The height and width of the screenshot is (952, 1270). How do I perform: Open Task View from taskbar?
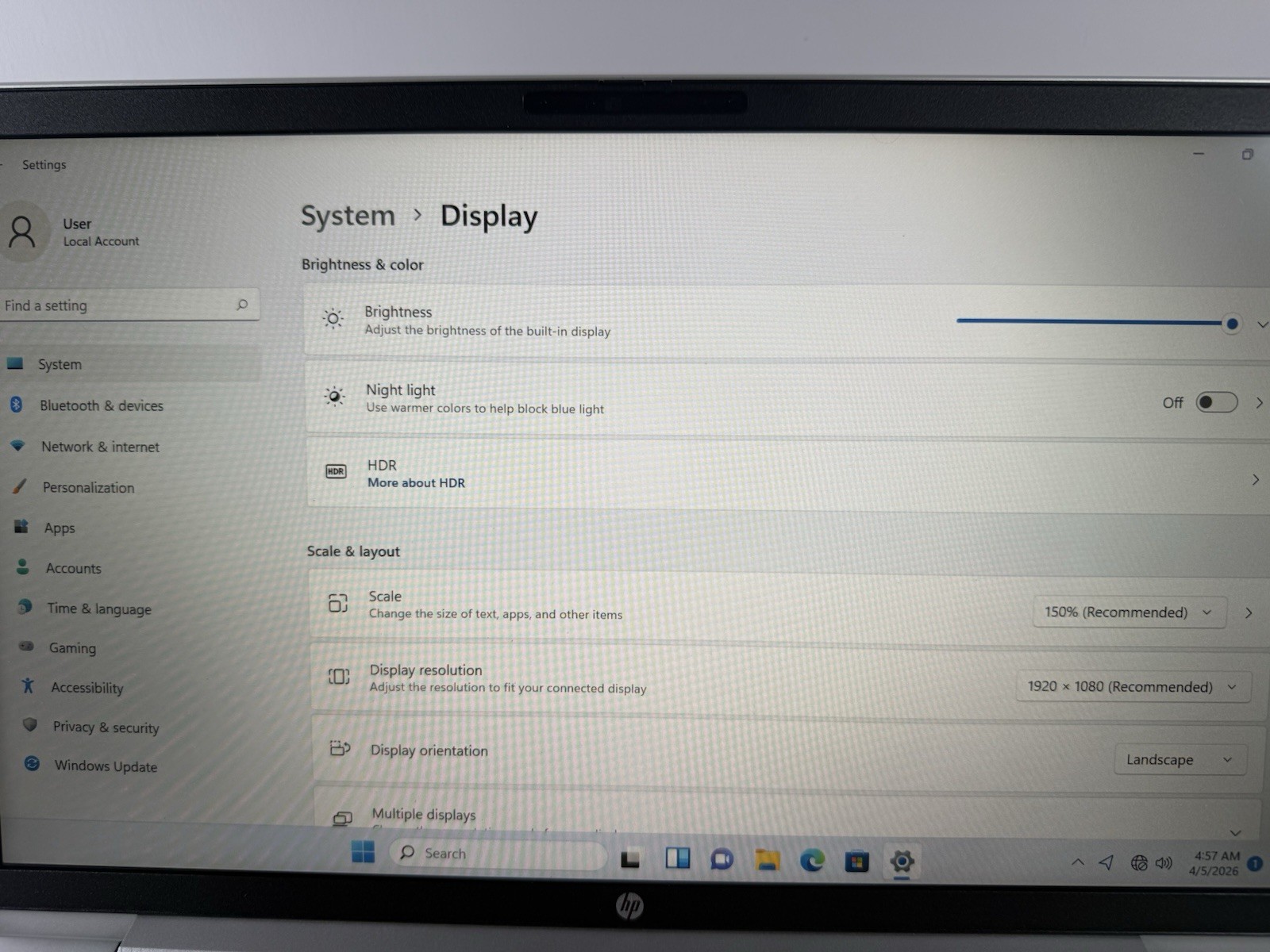630,858
